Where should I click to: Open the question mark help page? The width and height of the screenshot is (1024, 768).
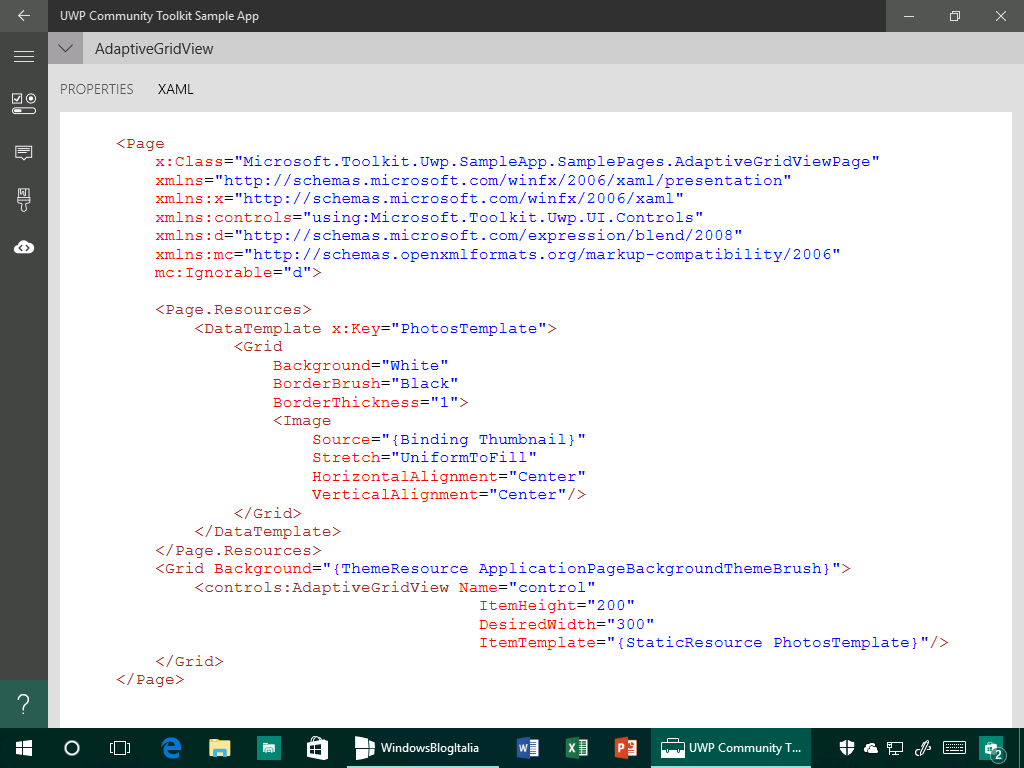click(x=24, y=704)
